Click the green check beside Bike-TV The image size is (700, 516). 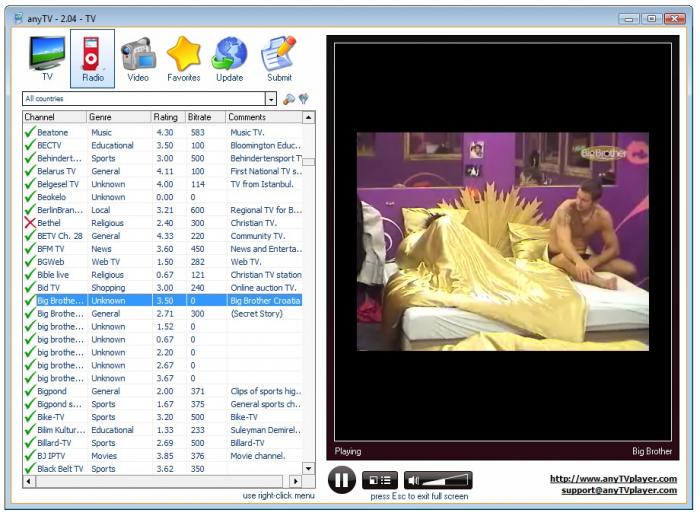pyautogui.click(x=30, y=417)
